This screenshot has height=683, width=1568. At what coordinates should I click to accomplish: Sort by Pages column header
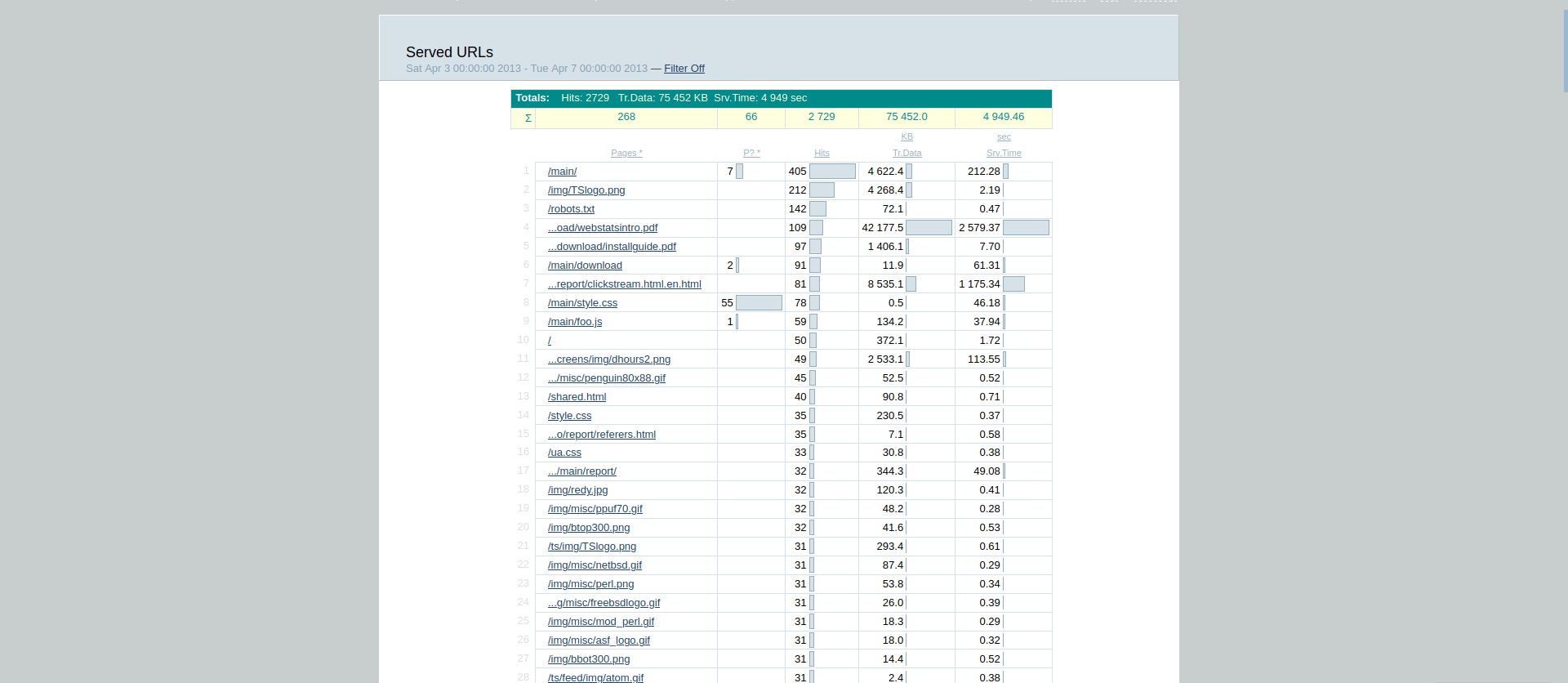(626, 153)
